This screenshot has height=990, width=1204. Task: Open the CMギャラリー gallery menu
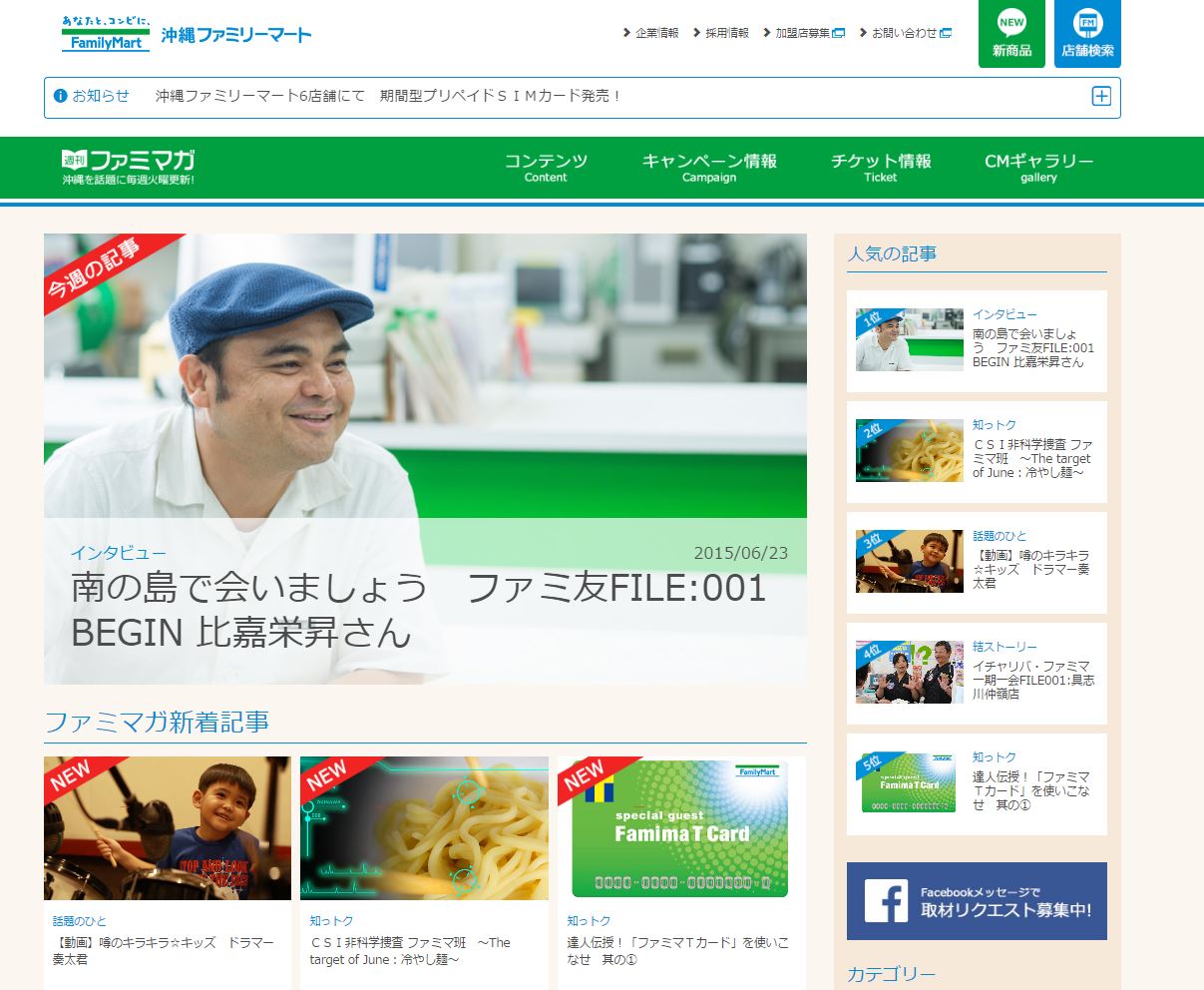pyautogui.click(x=1038, y=167)
